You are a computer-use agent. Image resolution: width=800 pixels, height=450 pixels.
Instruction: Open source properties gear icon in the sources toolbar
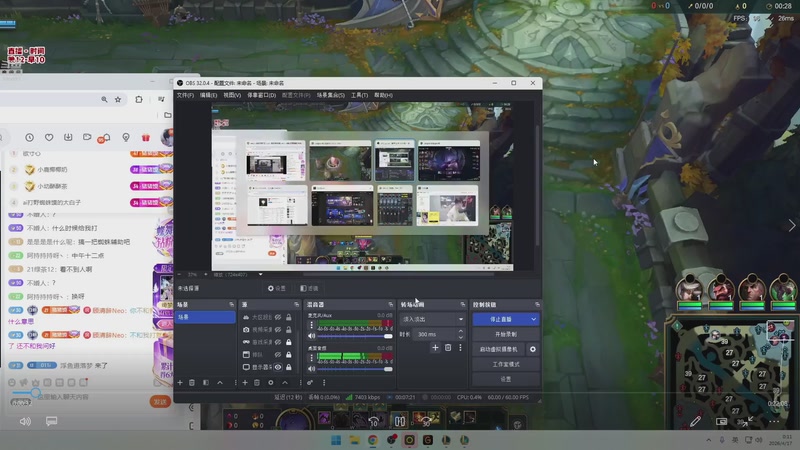pos(271,382)
